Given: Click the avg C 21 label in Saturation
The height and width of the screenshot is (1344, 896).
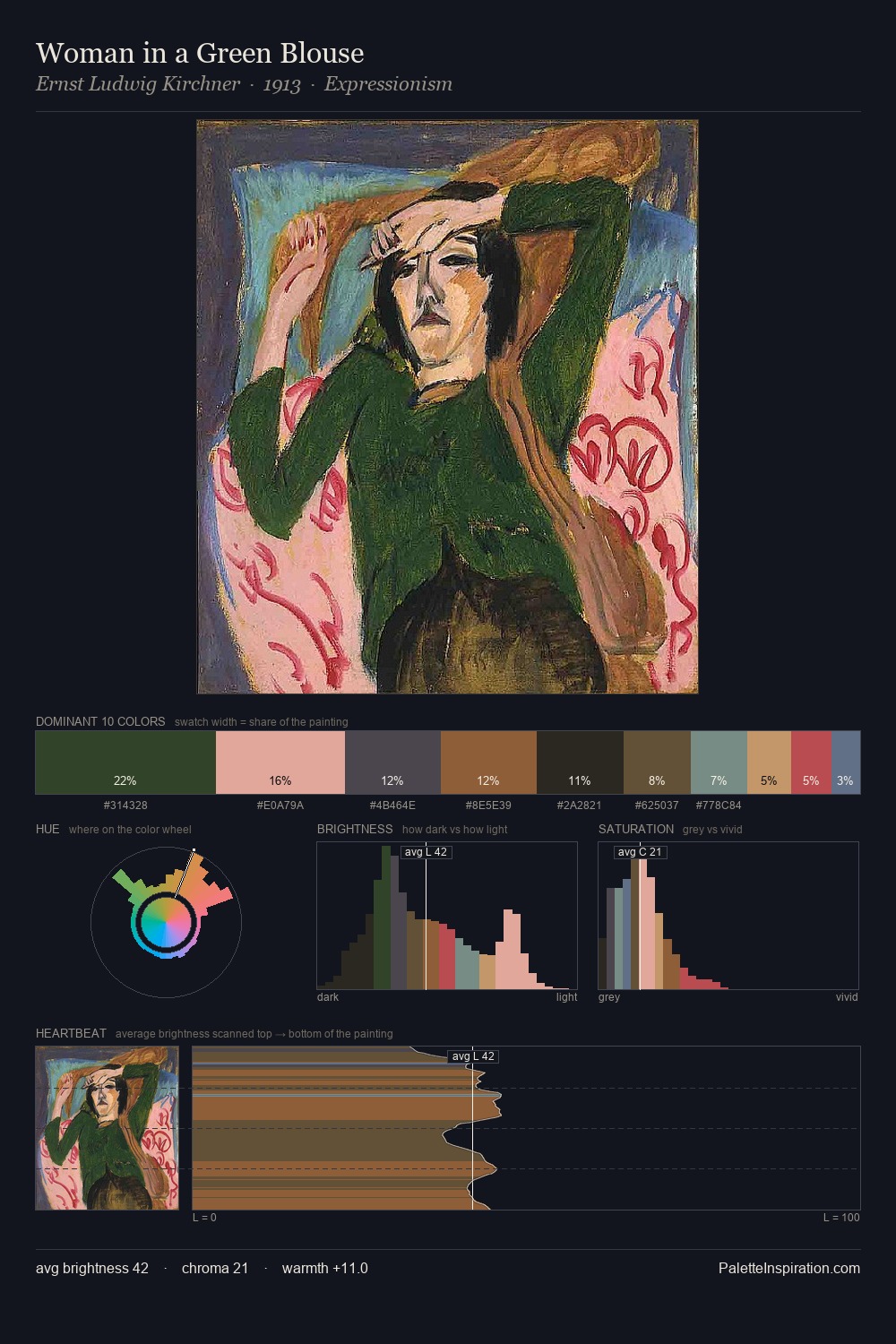Looking at the screenshot, I should [640, 852].
